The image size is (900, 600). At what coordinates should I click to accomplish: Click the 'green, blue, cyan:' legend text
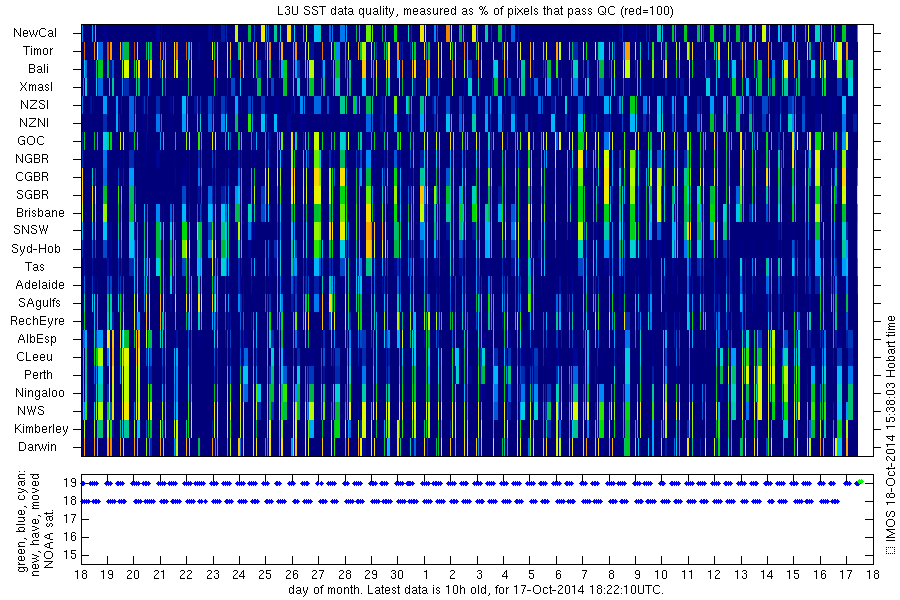[22, 521]
